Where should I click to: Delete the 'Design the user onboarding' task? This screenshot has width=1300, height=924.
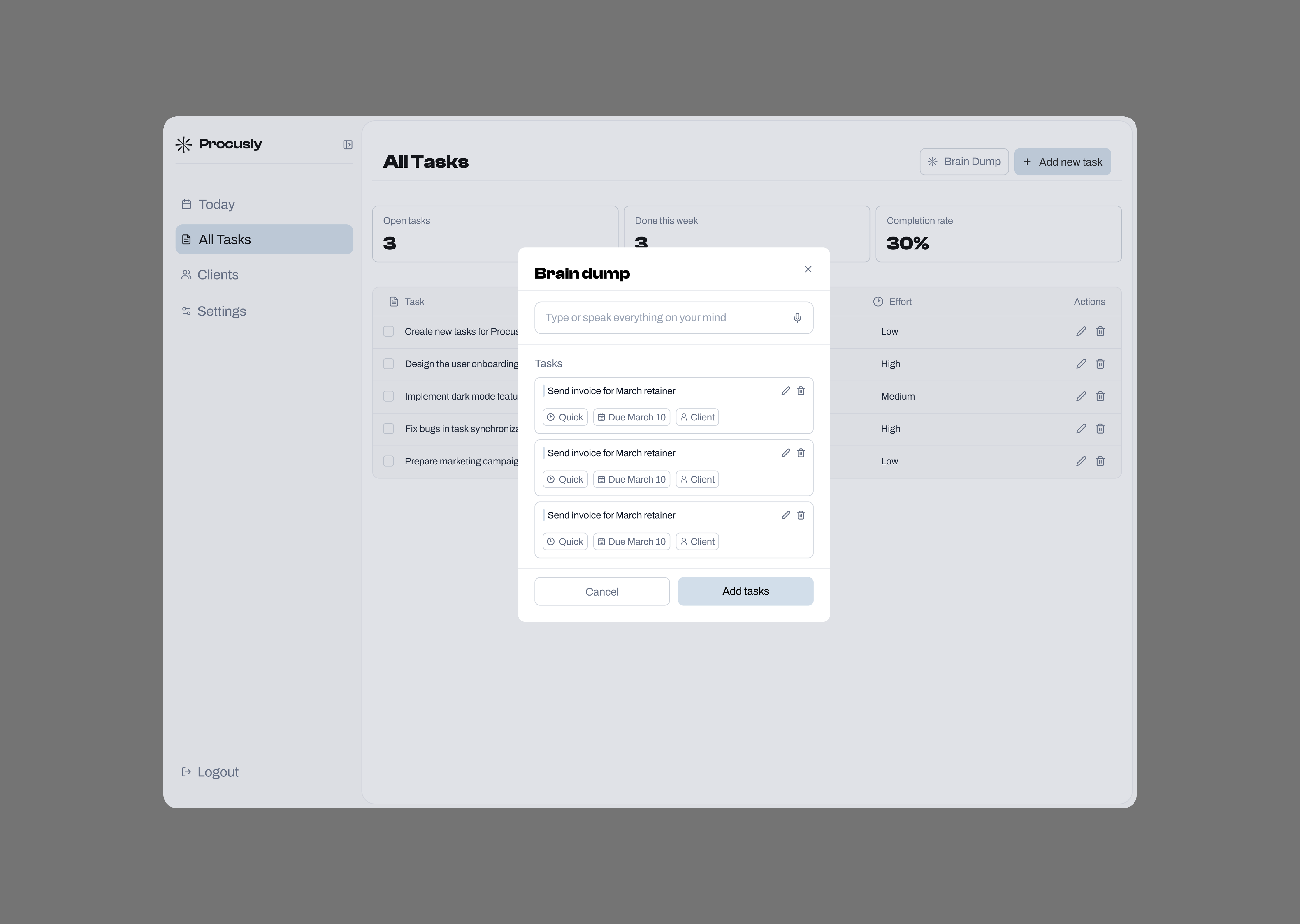click(1100, 364)
